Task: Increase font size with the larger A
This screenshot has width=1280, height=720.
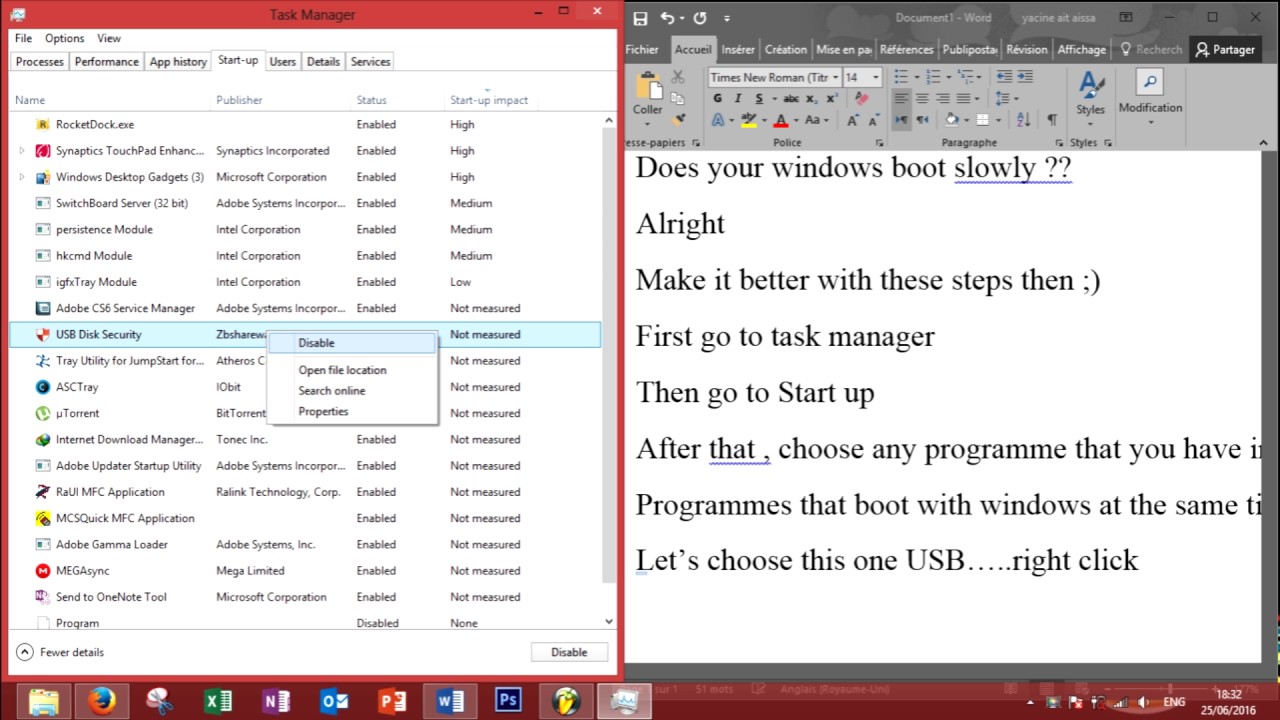Action: point(852,120)
